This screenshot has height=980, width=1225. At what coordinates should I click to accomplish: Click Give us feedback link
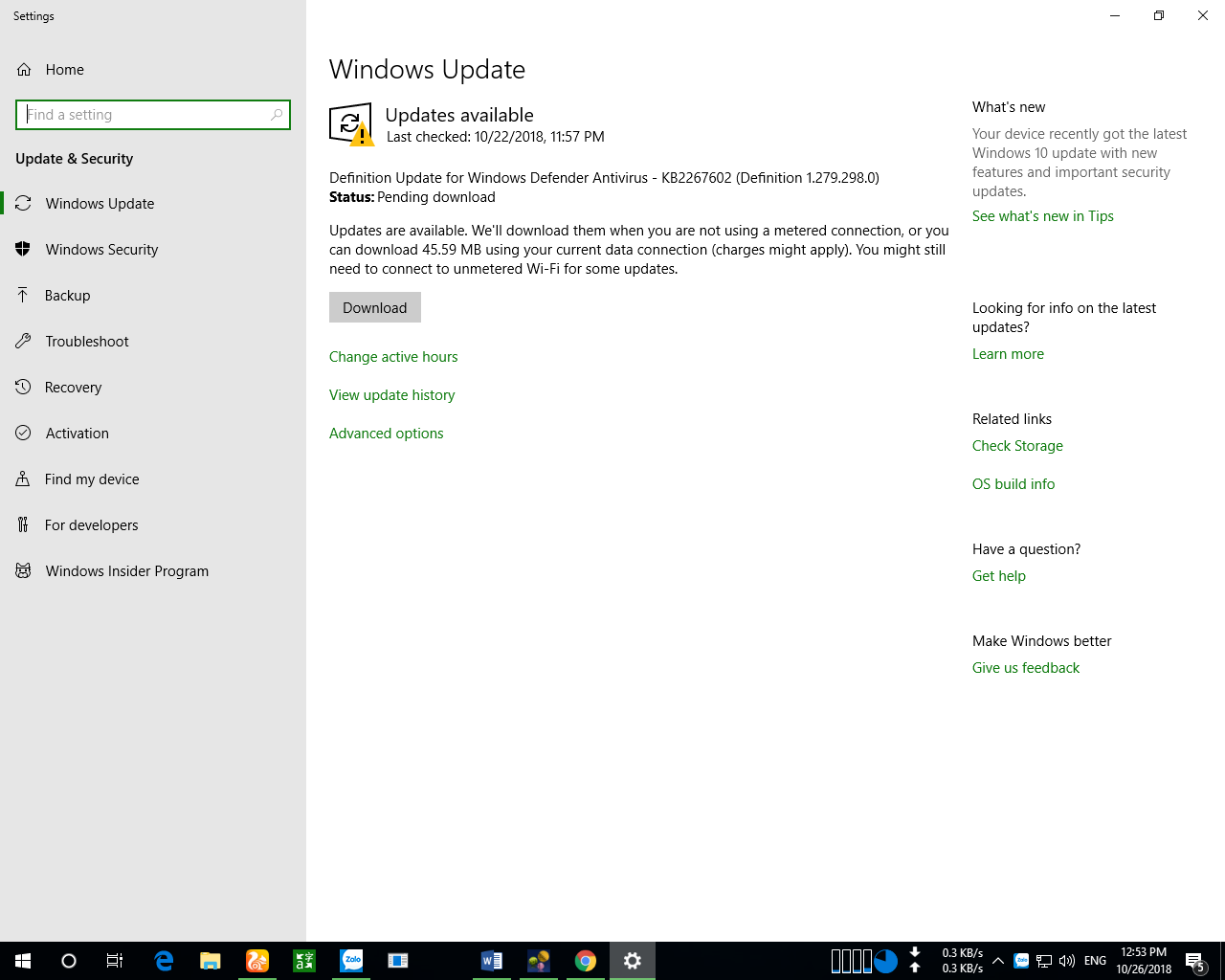click(x=1026, y=668)
